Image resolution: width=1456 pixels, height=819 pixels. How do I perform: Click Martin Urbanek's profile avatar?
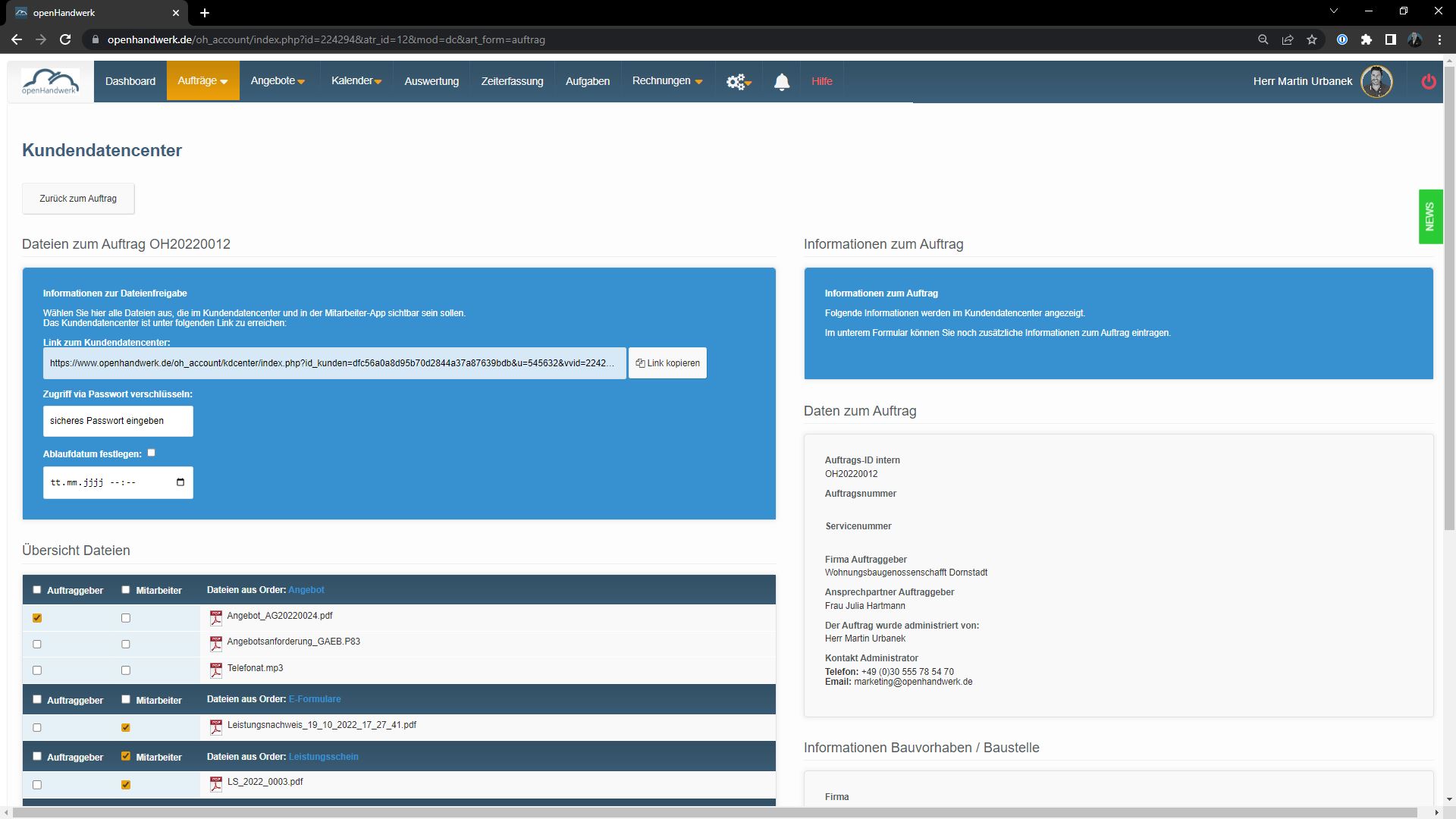coord(1376,81)
